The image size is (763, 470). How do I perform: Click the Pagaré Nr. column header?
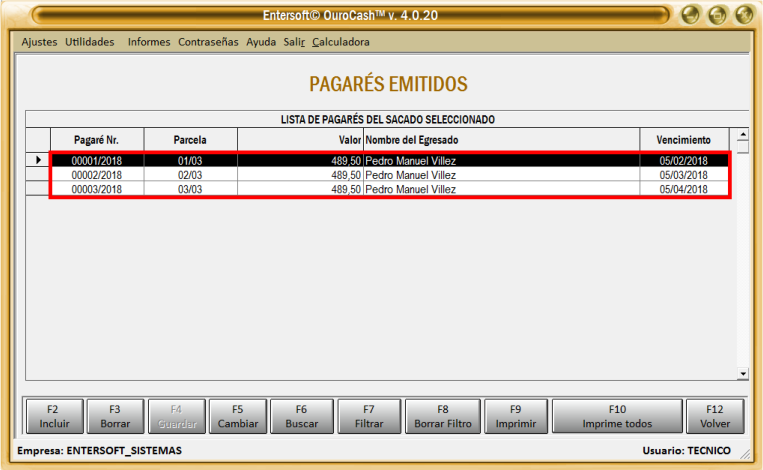point(96,140)
